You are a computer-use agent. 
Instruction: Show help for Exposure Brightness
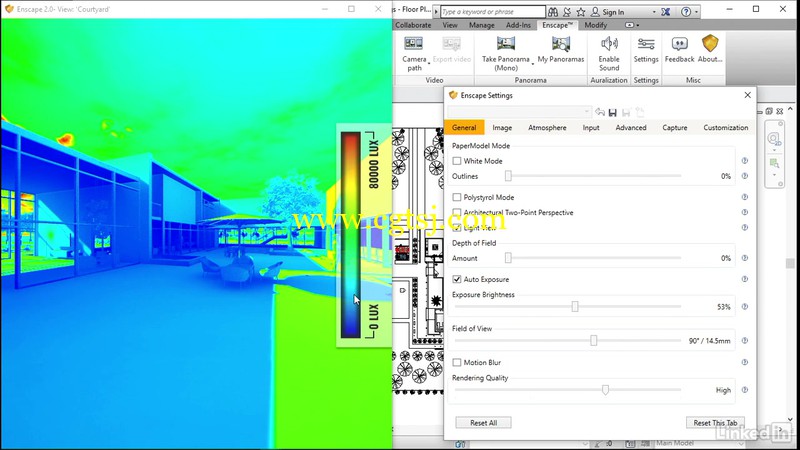pos(744,307)
